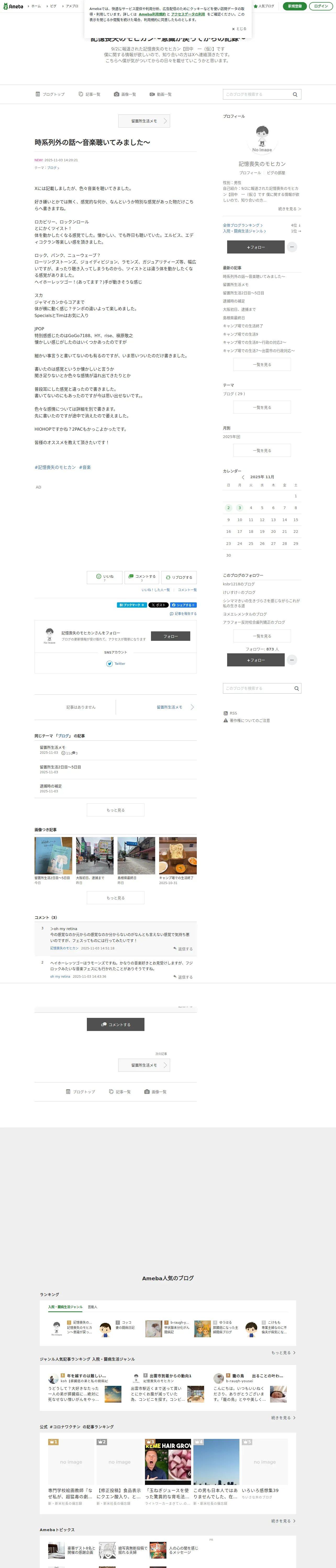Image resolution: width=336 pixels, height=1568 pixels.
Task: Click the blue B!ブックマーク share button
Action: (132, 605)
